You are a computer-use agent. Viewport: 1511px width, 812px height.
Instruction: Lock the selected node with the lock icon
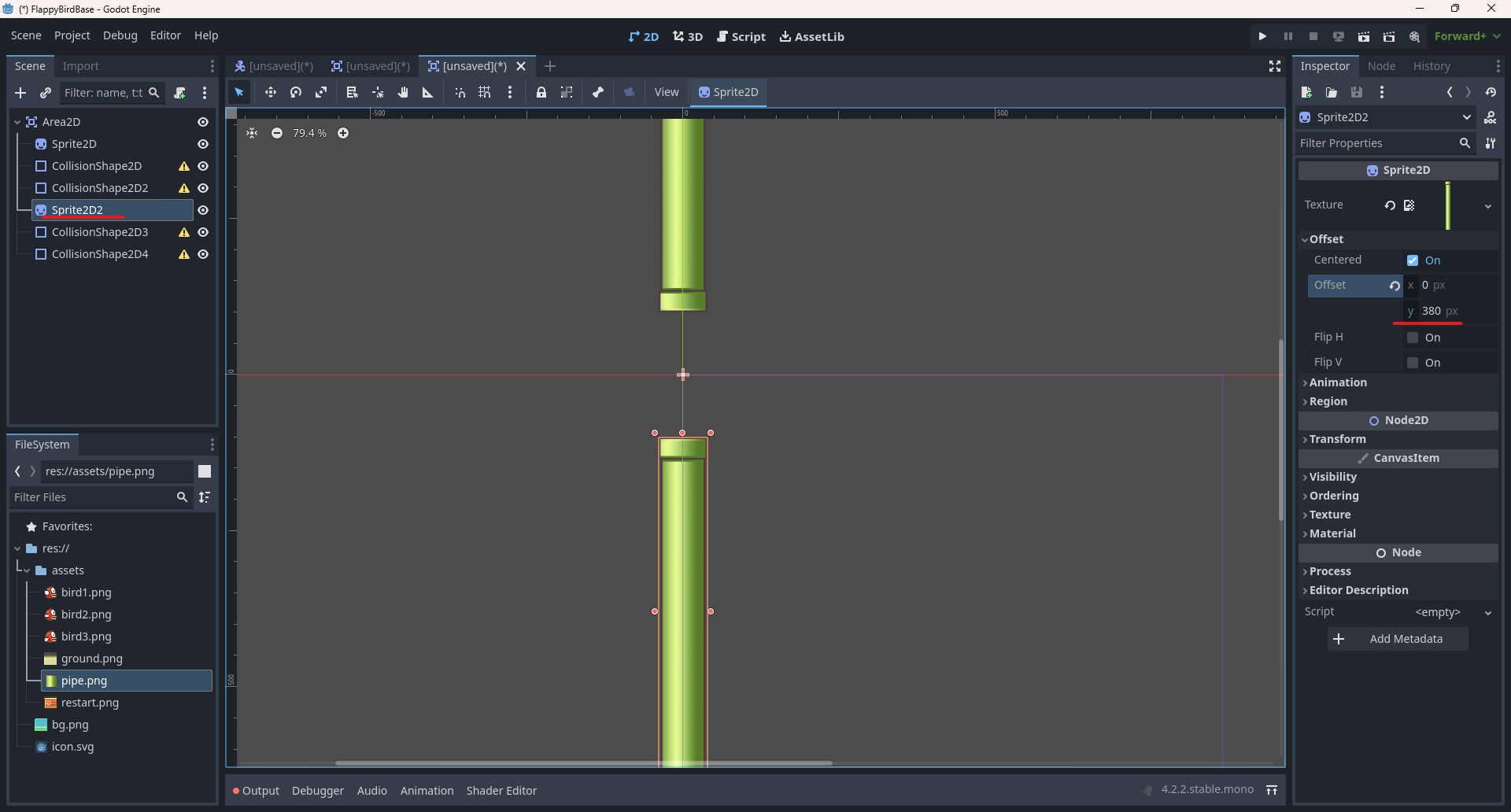(x=541, y=92)
